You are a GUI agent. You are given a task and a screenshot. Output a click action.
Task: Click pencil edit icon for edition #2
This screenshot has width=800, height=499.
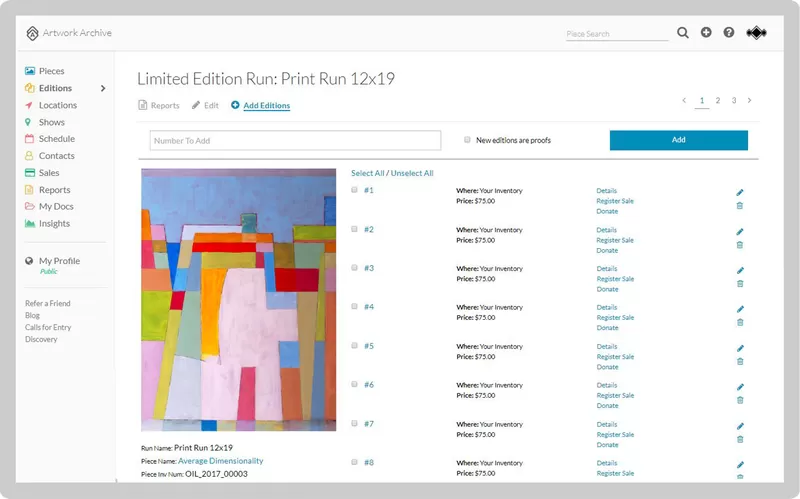[x=740, y=232]
